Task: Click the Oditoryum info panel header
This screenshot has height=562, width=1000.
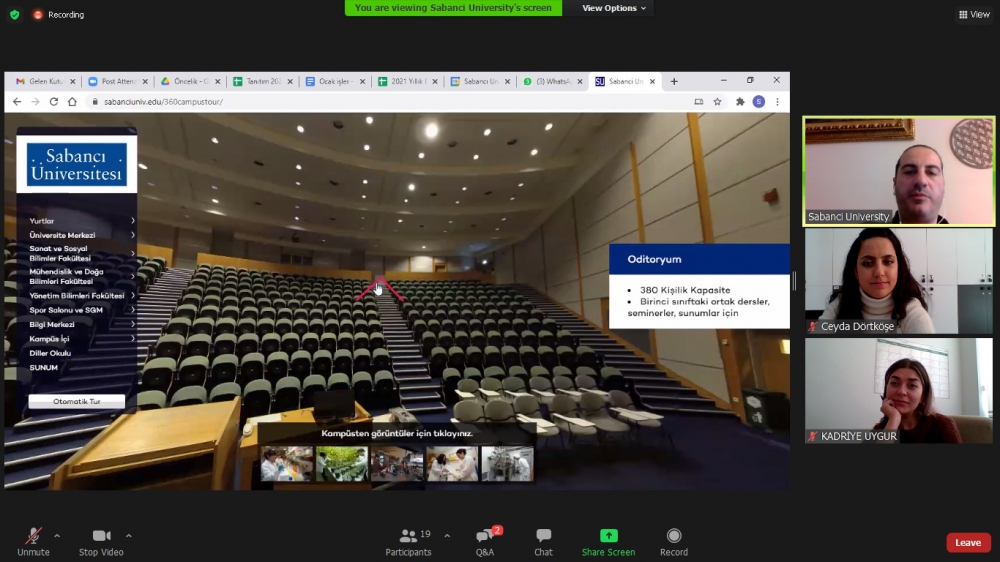Action: (699, 259)
